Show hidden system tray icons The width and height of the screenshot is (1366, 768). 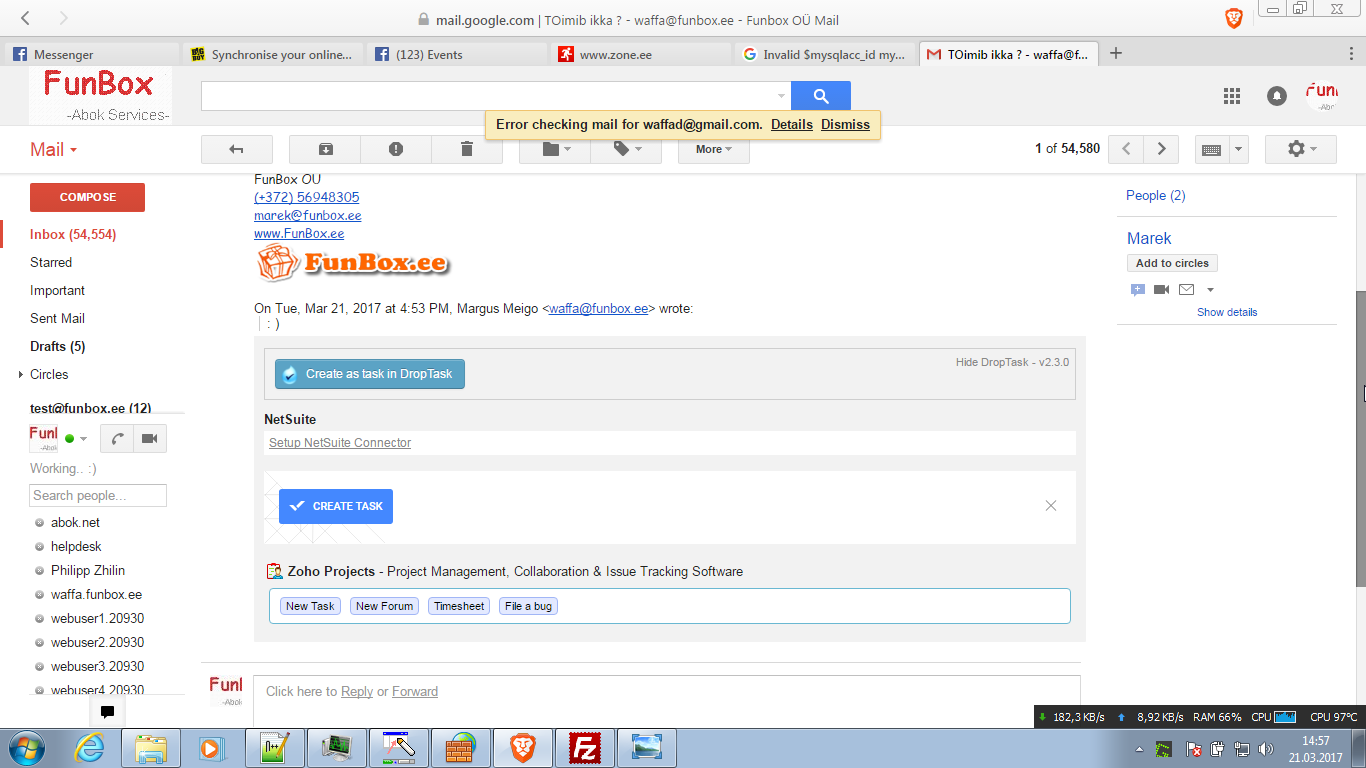pos(1140,749)
